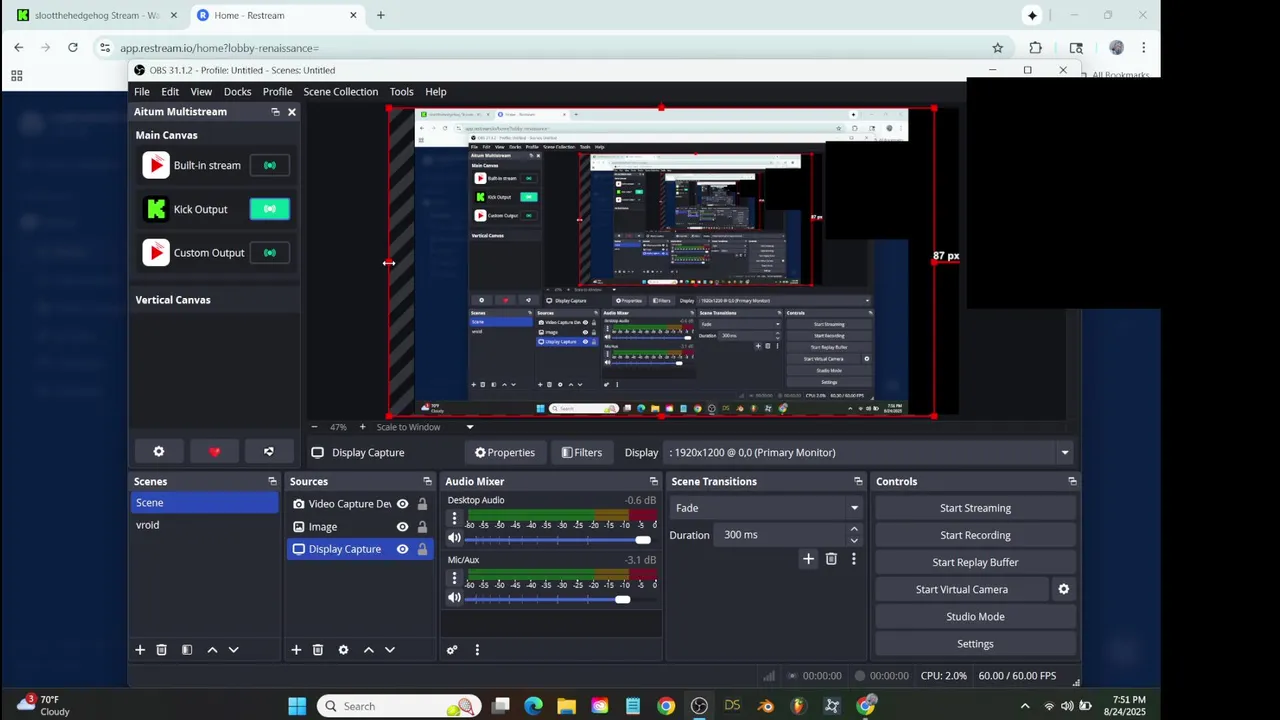Screen dimensions: 1280x720
Task: Add a new source with plus
Action: [296, 650]
